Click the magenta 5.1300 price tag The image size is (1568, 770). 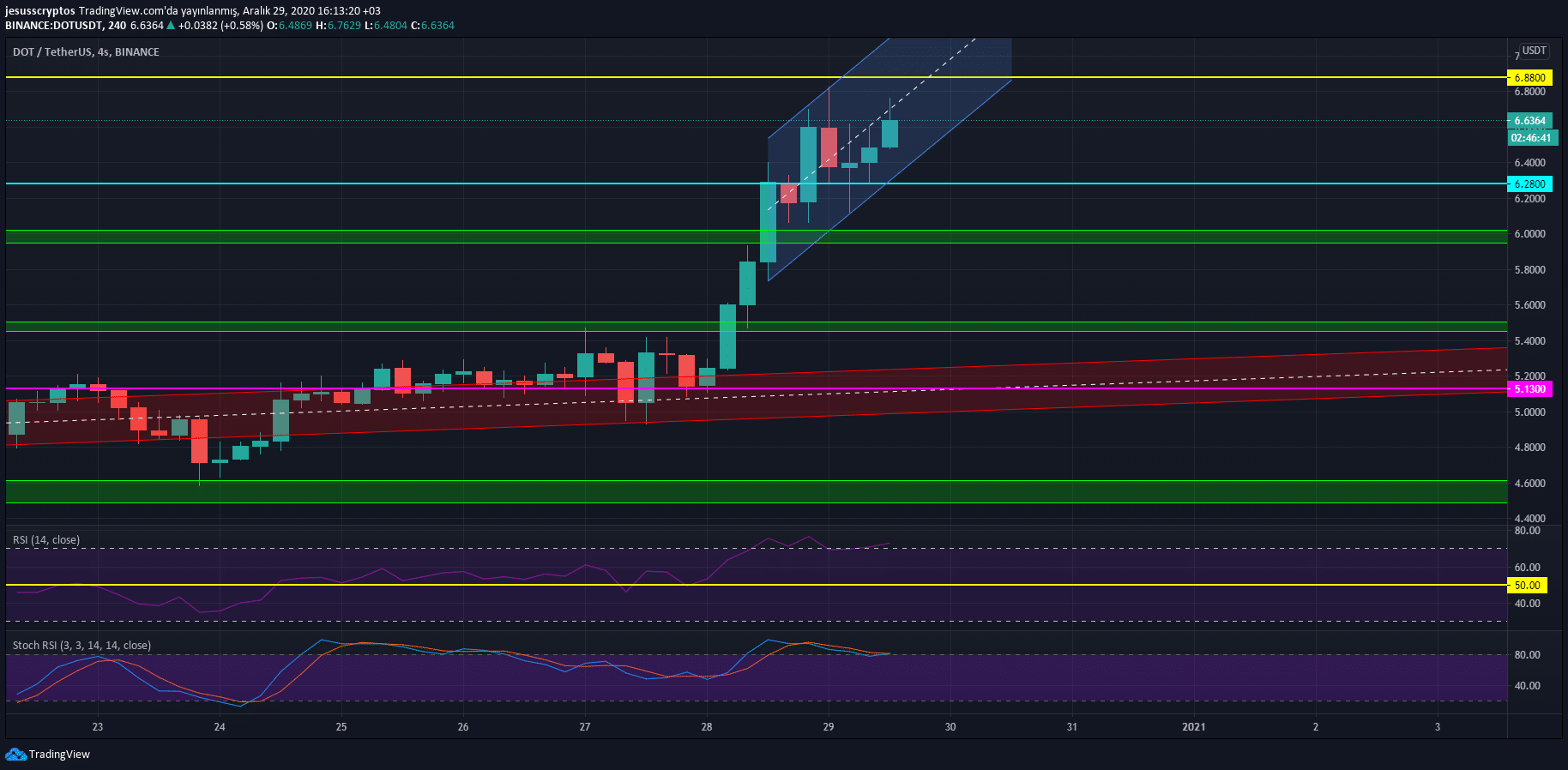point(1529,389)
